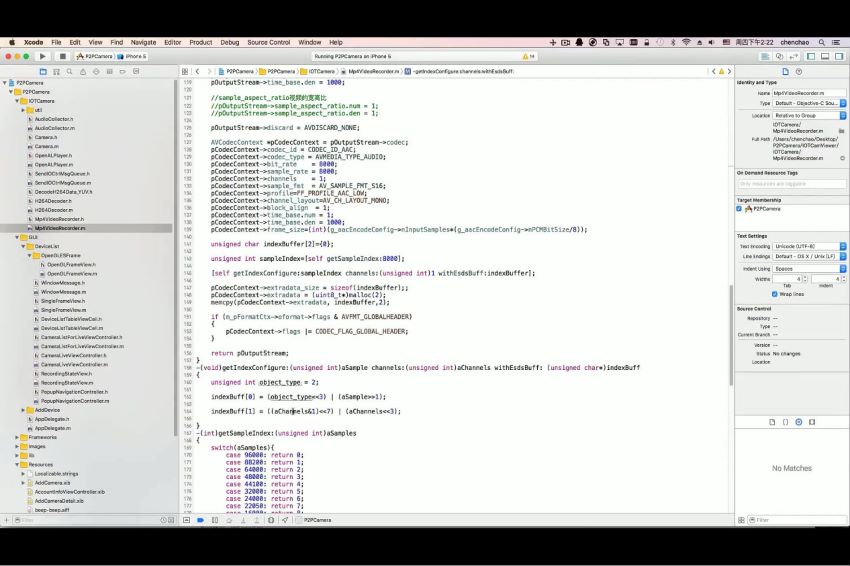Open the Product menu
Image resolution: width=850 pixels, height=566 pixels.
point(201,42)
